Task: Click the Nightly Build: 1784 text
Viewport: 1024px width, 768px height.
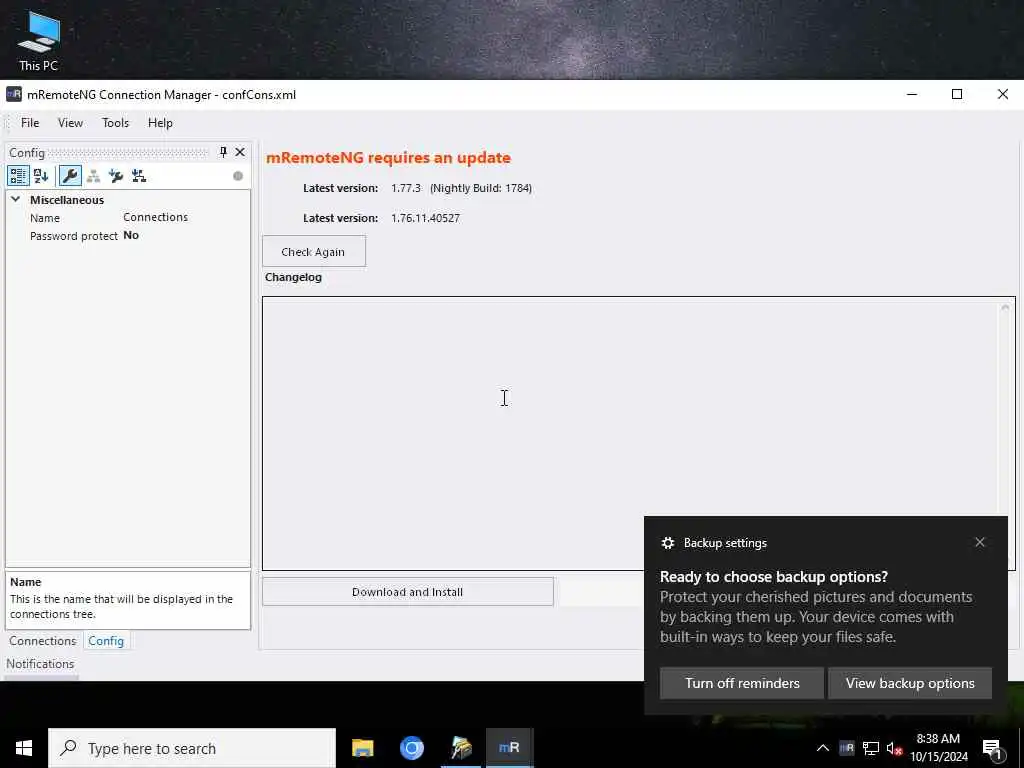Action: (x=481, y=188)
